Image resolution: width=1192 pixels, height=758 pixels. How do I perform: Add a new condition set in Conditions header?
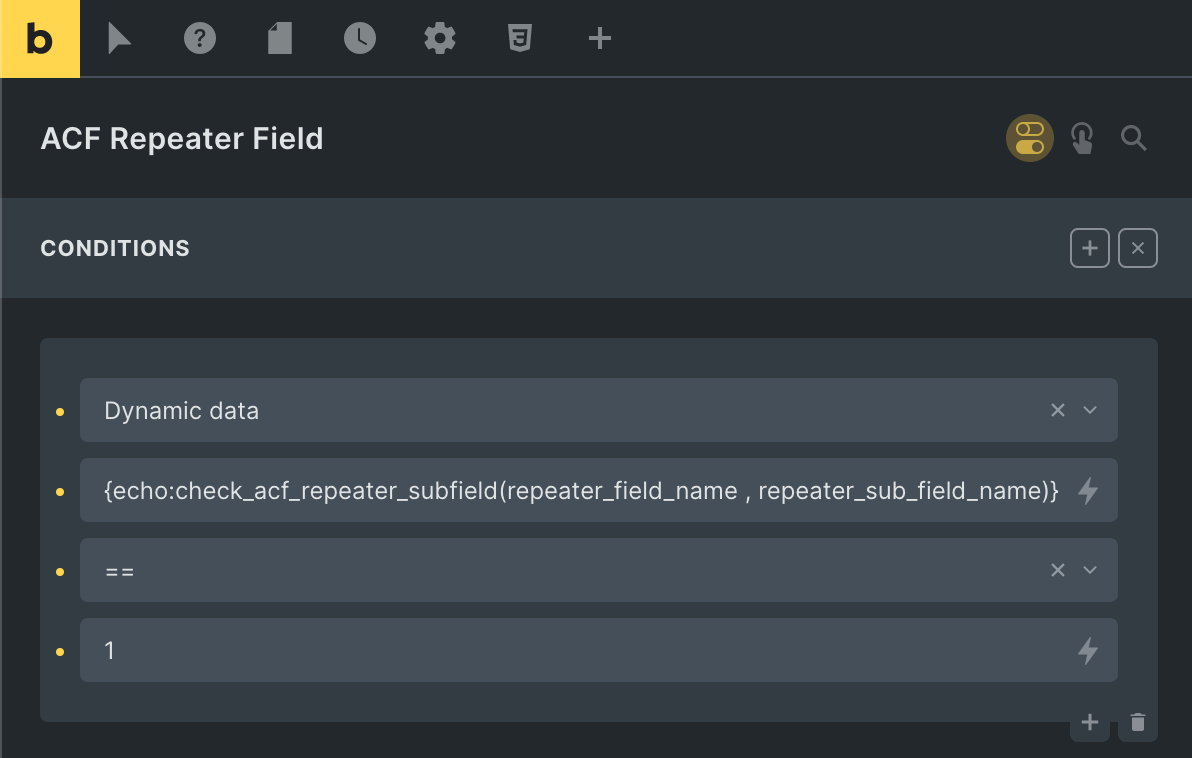1090,248
